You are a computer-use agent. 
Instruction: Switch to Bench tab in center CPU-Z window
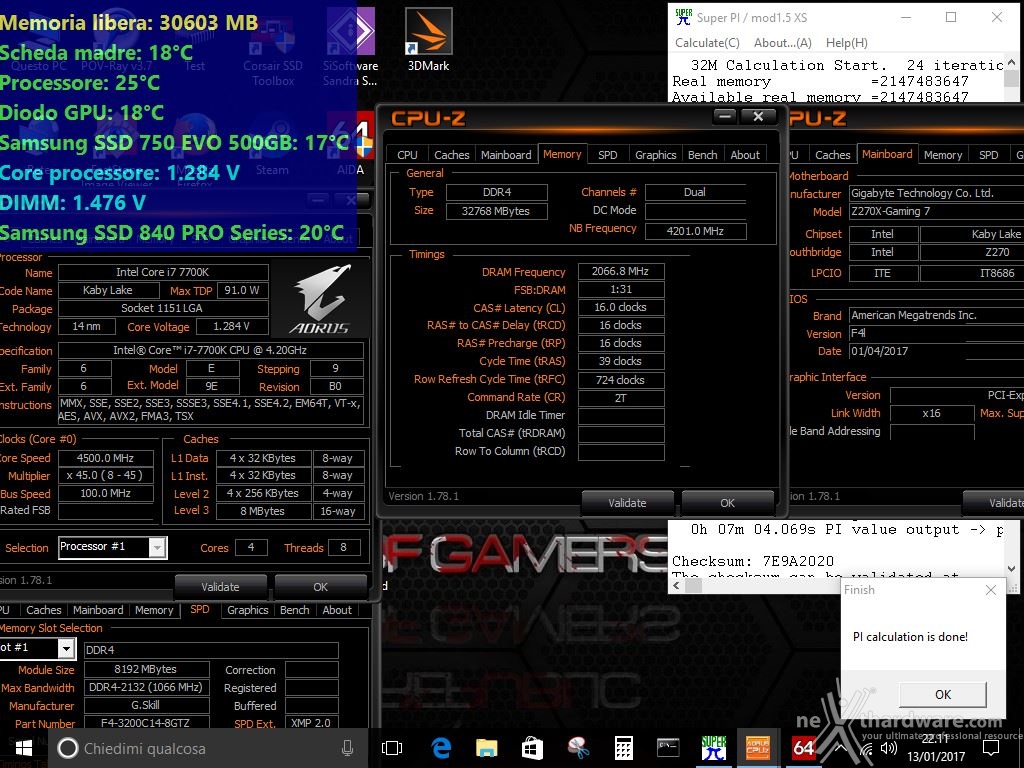click(x=702, y=155)
